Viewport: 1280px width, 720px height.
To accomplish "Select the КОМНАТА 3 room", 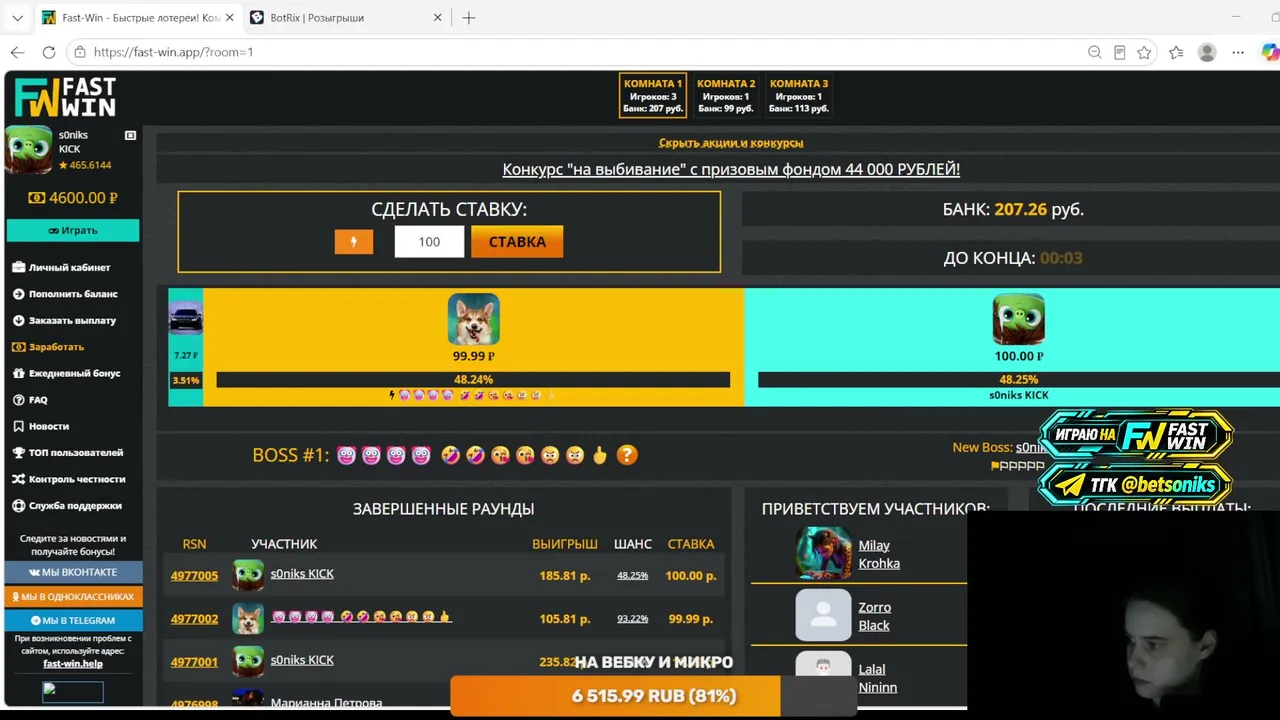I will point(799,96).
